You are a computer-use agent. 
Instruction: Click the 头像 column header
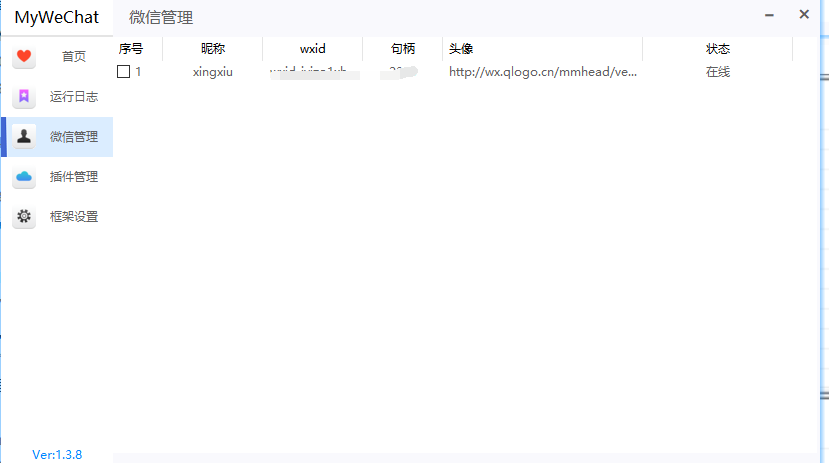pos(461,49)
